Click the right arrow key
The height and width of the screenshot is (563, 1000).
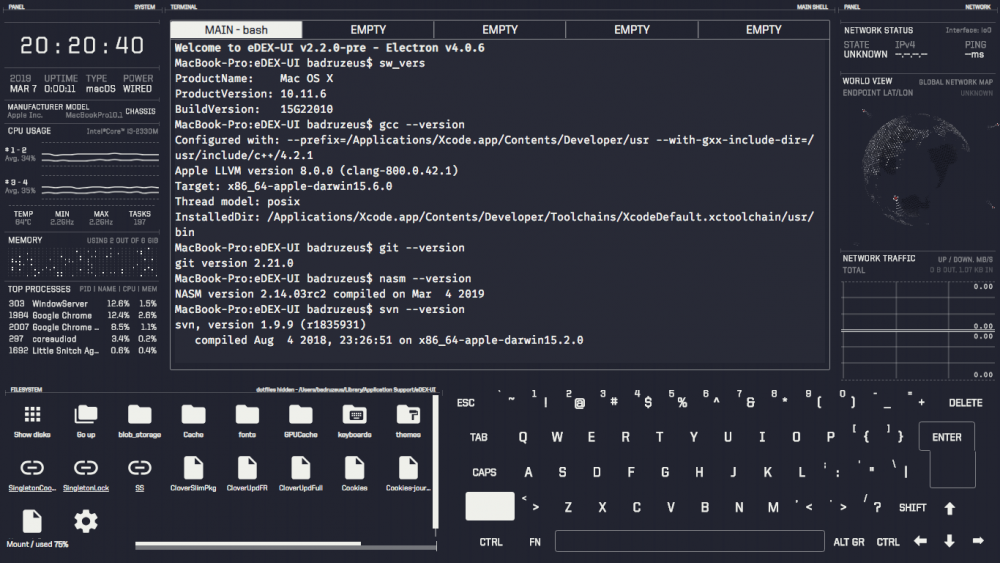[978, 541]
